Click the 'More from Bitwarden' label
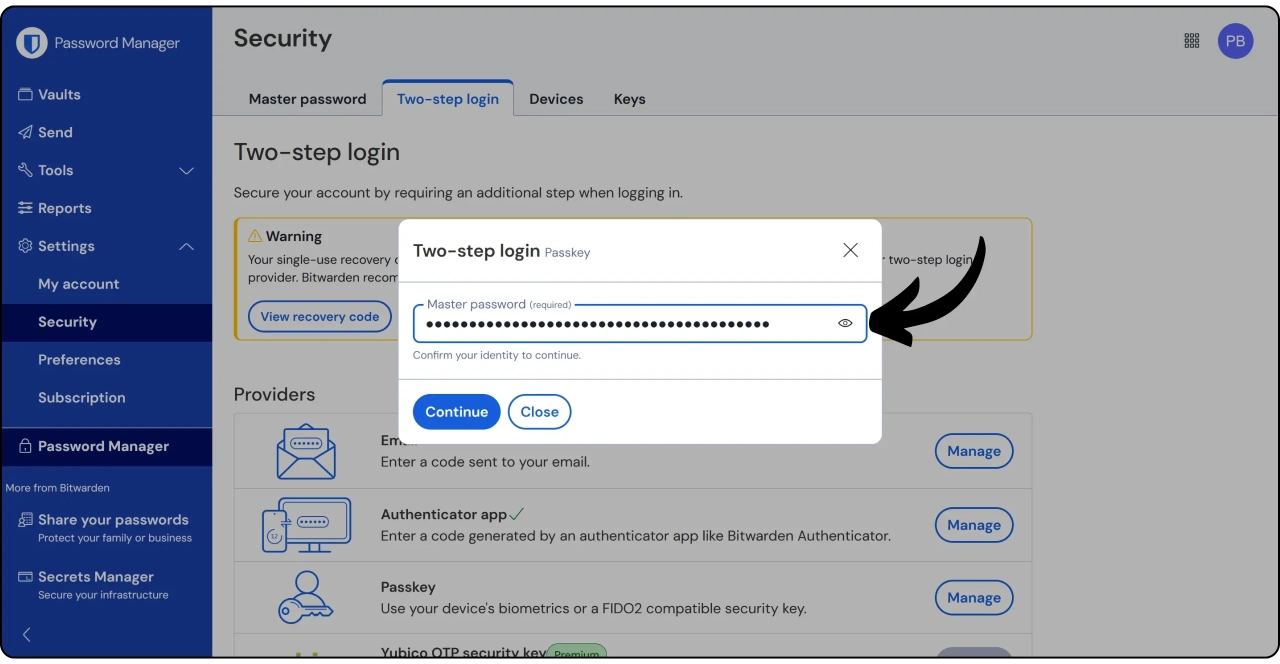 [x=58, y=488]
